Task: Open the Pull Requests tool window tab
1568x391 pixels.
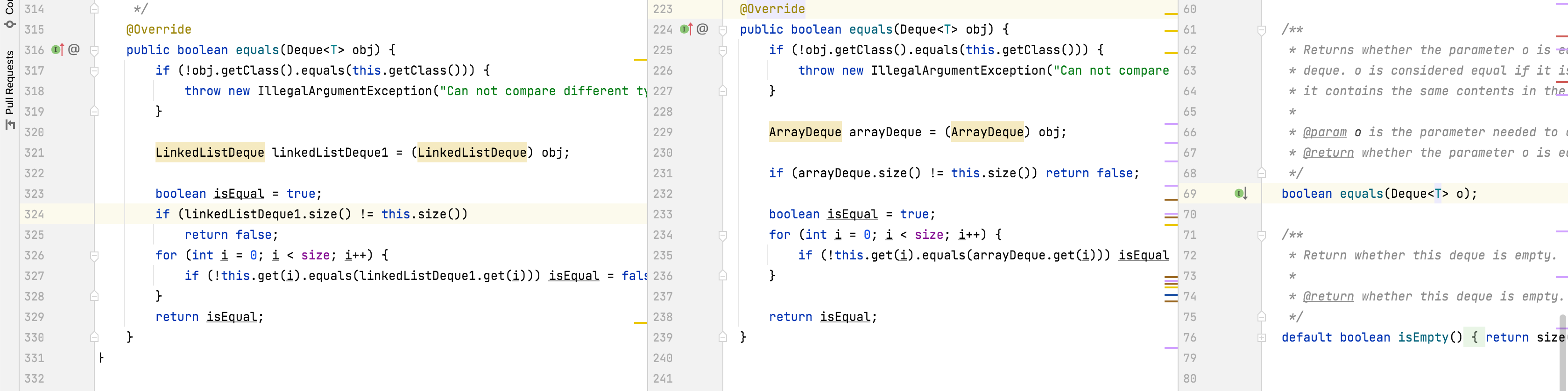Action: click(x=9, y=82)
